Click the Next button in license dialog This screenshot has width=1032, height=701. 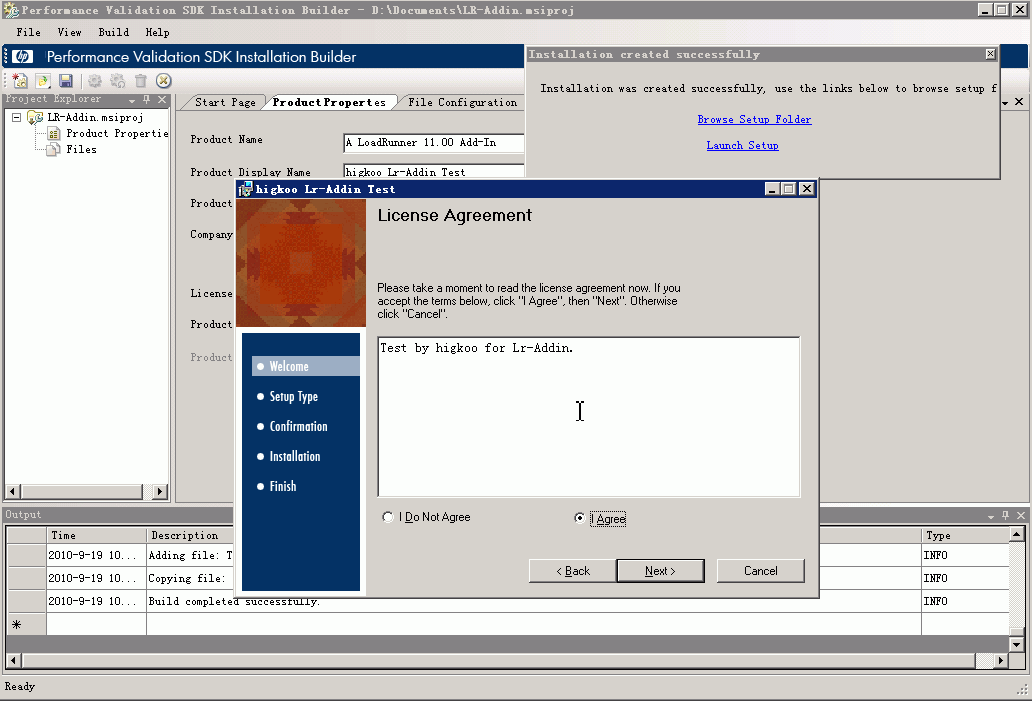pos(660,571)
